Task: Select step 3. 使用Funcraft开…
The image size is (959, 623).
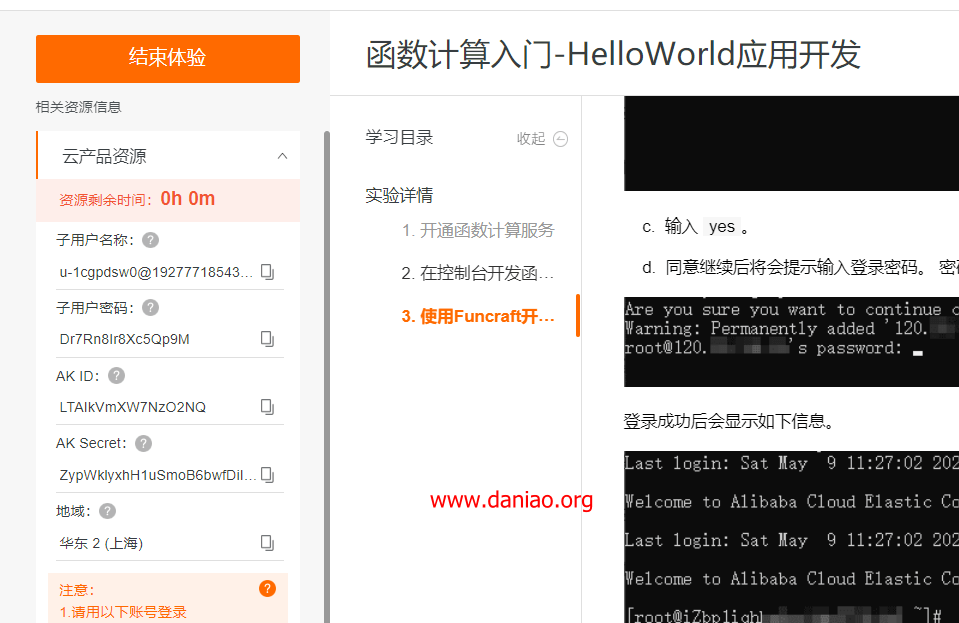Action: point(478,316)
